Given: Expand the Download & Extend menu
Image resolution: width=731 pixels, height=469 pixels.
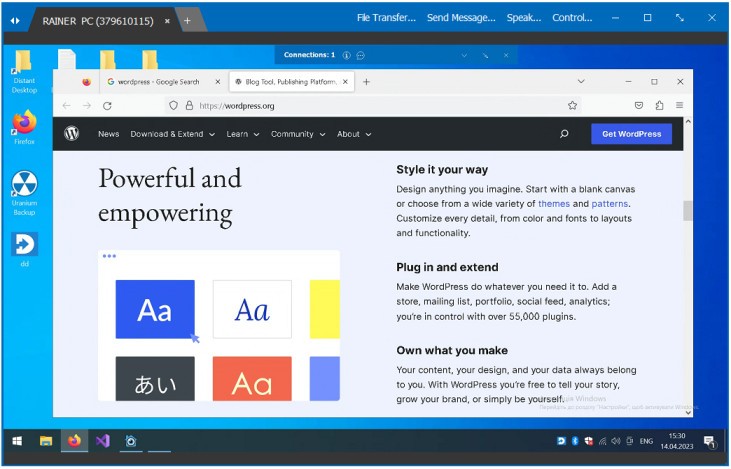Looking at the screenshot, I should [x=172, y=134].
